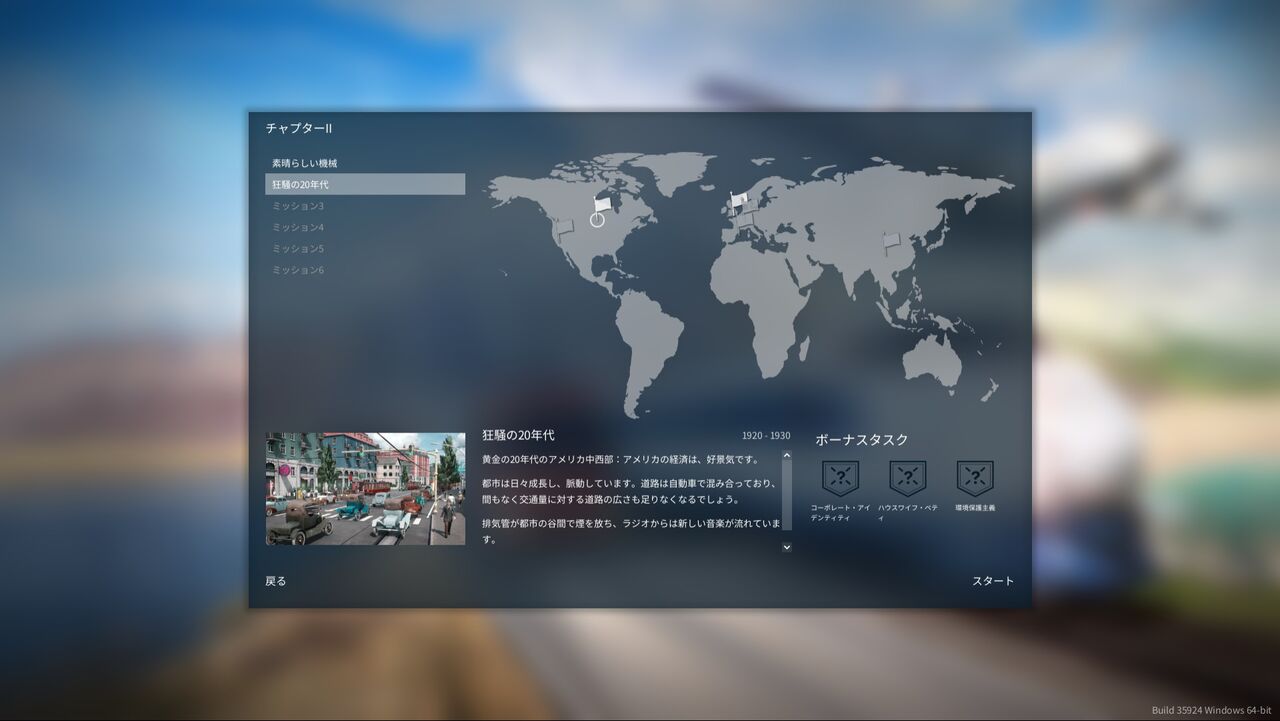Viewport: 1280px width, 721px height.
Task: Click the dimmed flag over China
Action: click(891, 240)
